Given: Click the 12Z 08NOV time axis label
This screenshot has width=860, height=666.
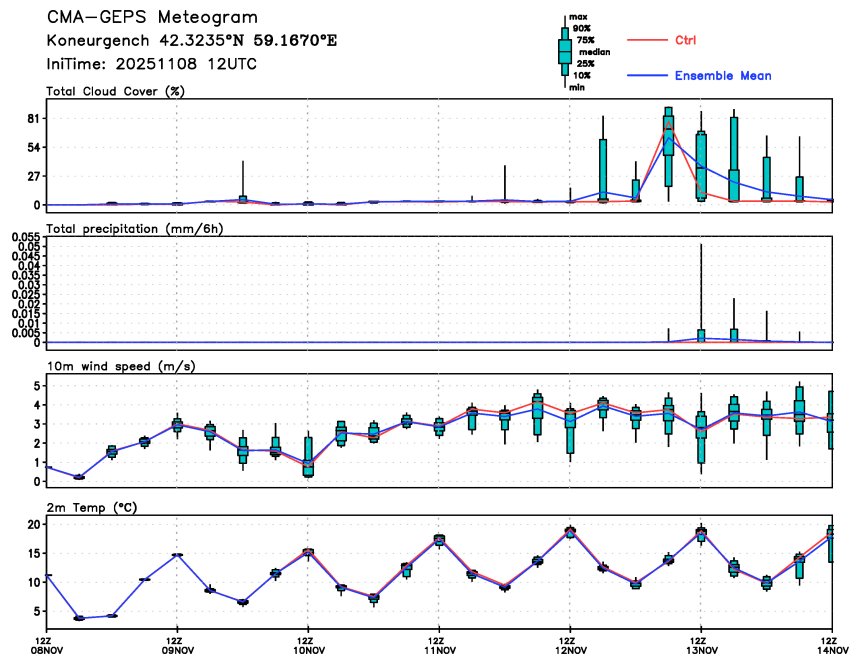Looking at the screenshot, I should [x=47, y=645].
